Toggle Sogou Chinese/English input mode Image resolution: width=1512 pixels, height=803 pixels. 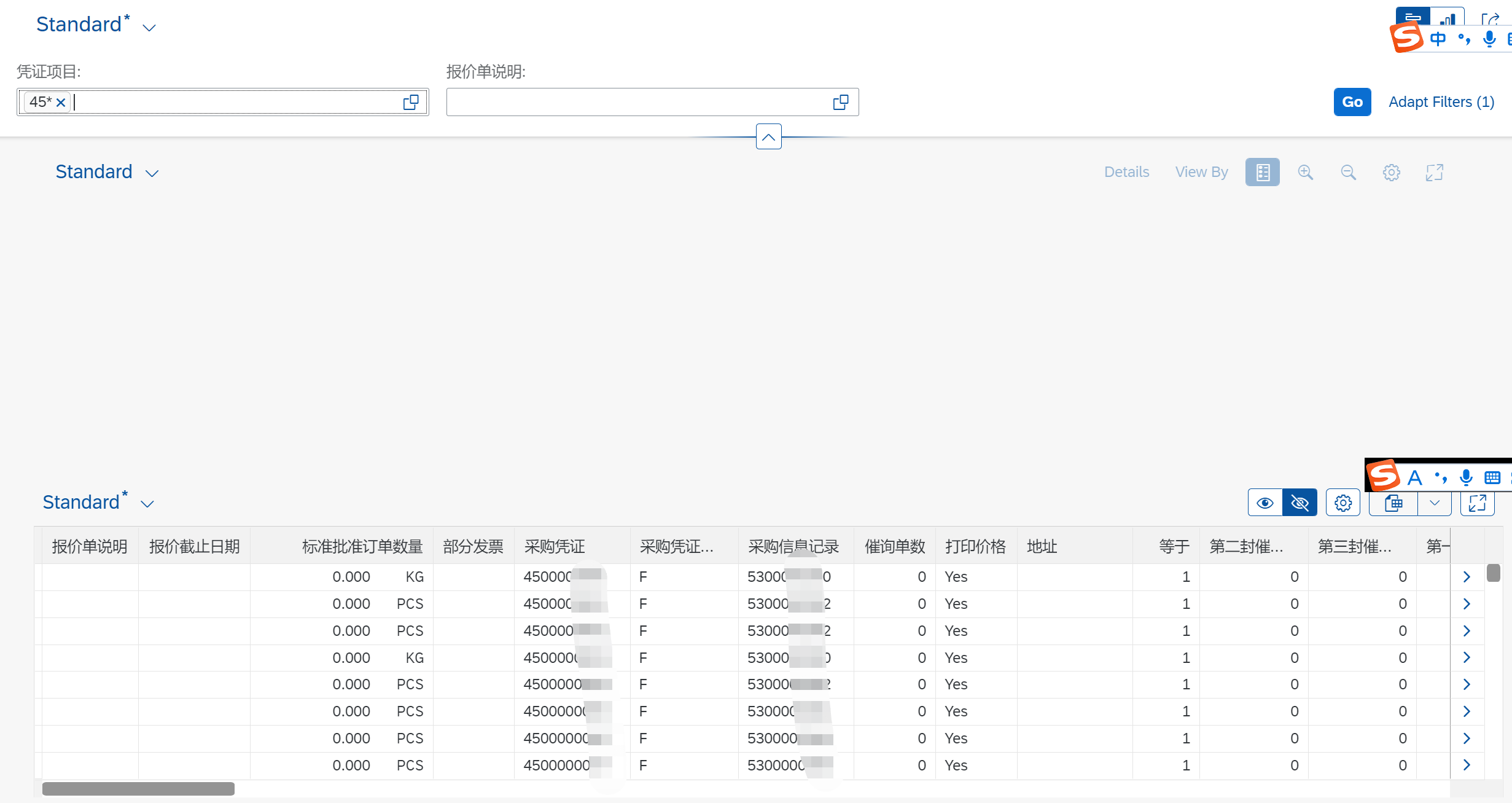click(x=1437, y=38)
